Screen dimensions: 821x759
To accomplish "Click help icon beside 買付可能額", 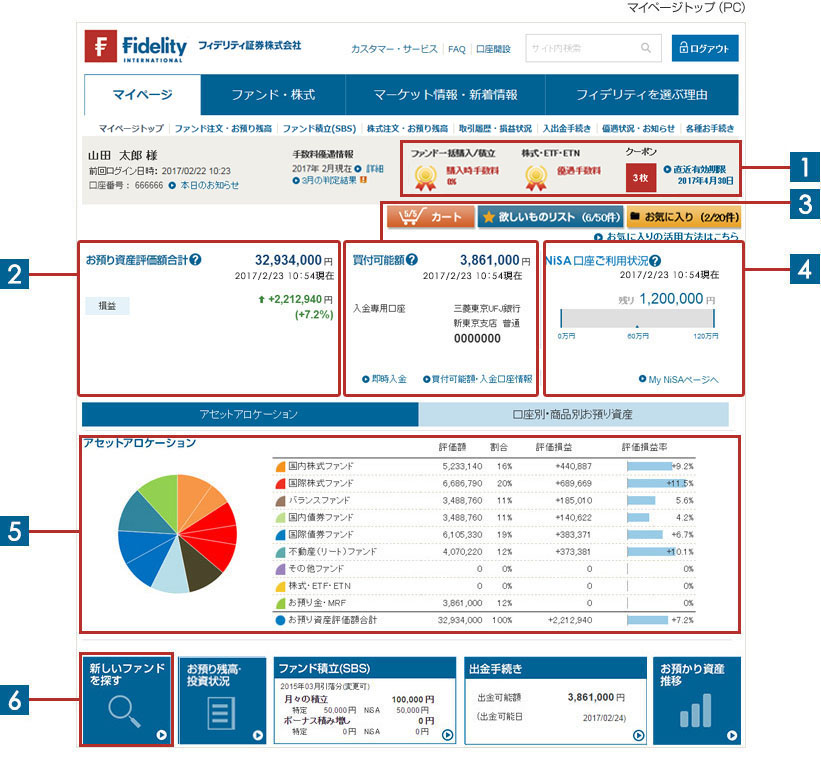I will pyautogui.click(x=412, y=260).
